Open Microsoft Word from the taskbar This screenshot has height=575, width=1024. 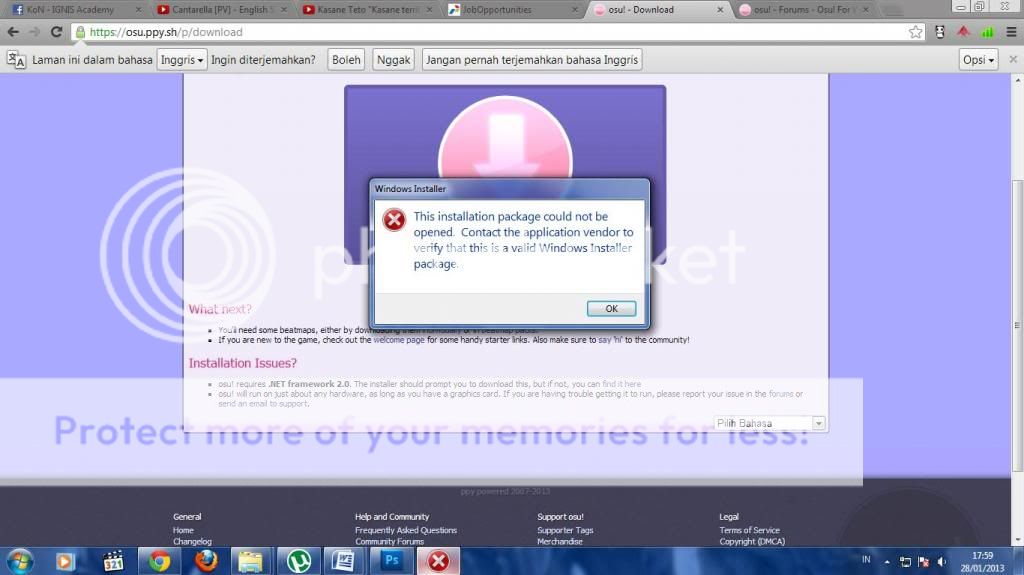tap(344, 561)
